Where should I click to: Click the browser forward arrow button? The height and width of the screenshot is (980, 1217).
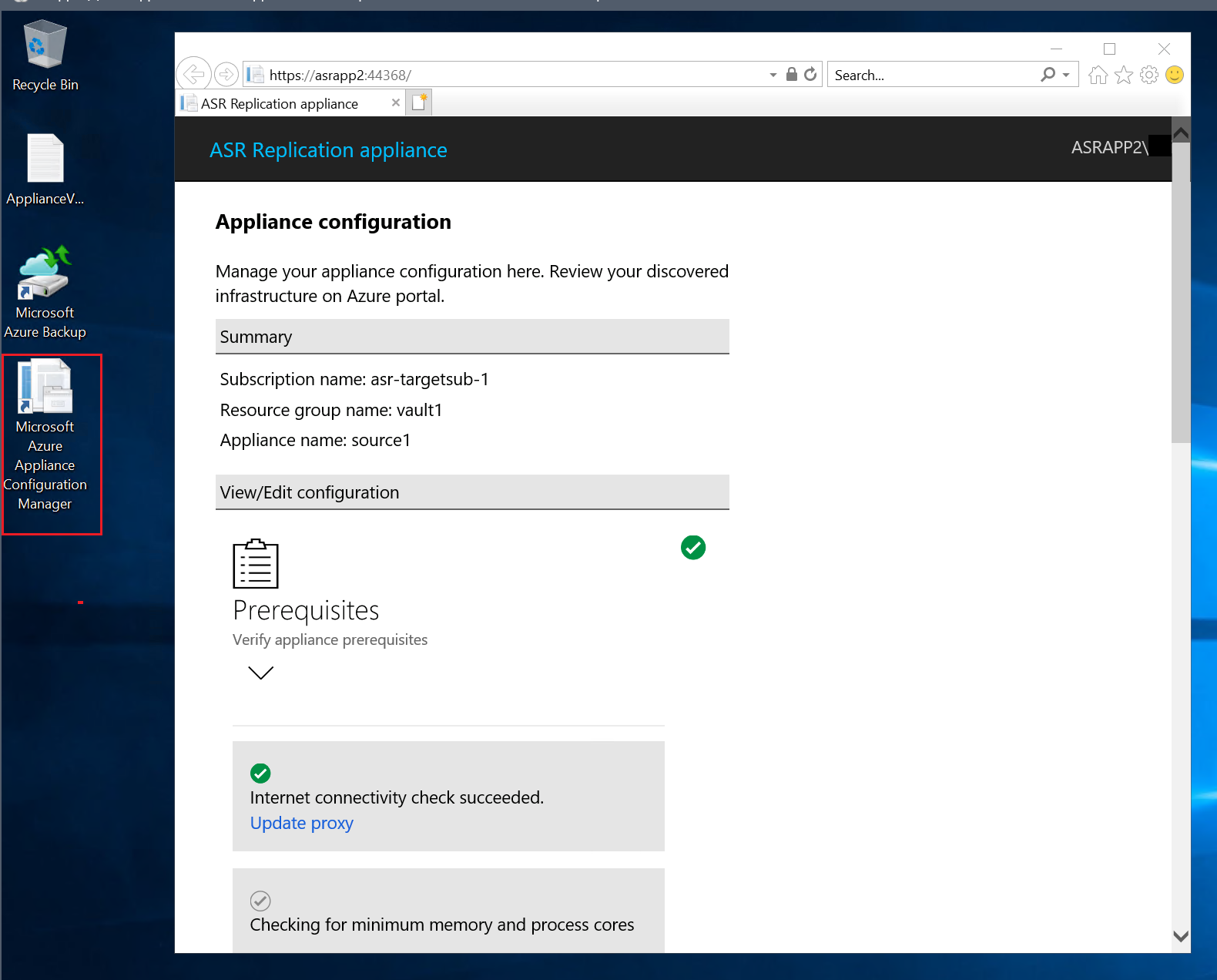click(x=226, y=75)
